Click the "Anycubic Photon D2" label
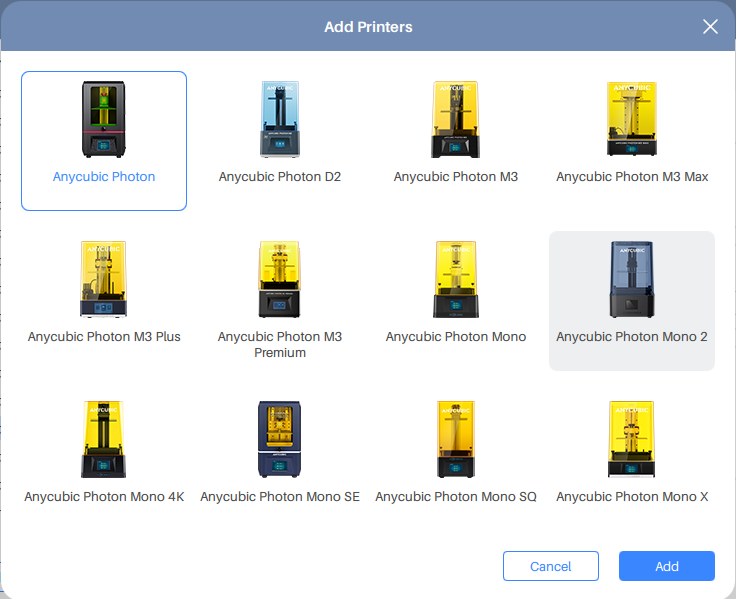The image size is (736, 599). coord(280,177)
